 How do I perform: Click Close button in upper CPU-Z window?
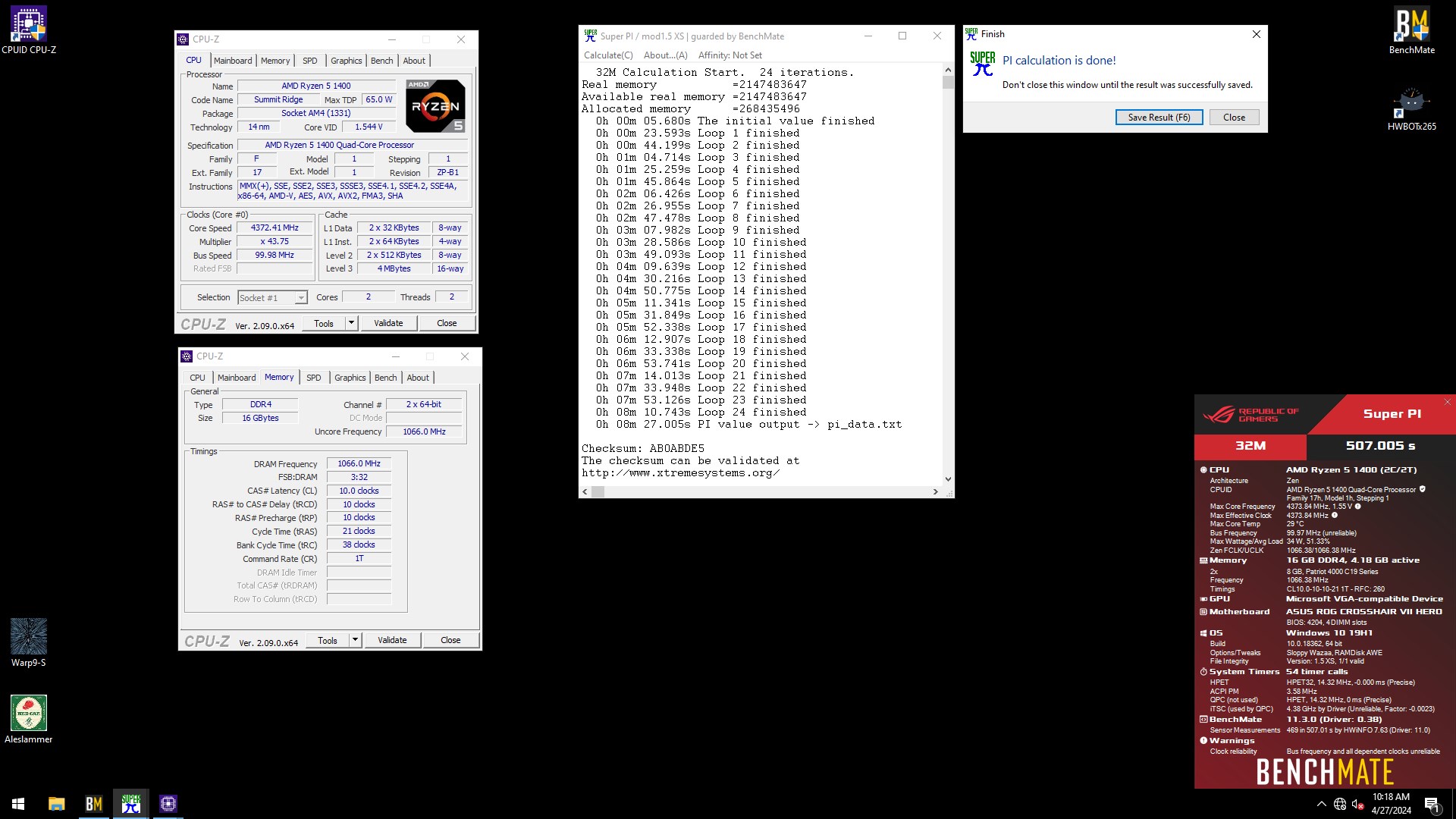click(447, 323)
